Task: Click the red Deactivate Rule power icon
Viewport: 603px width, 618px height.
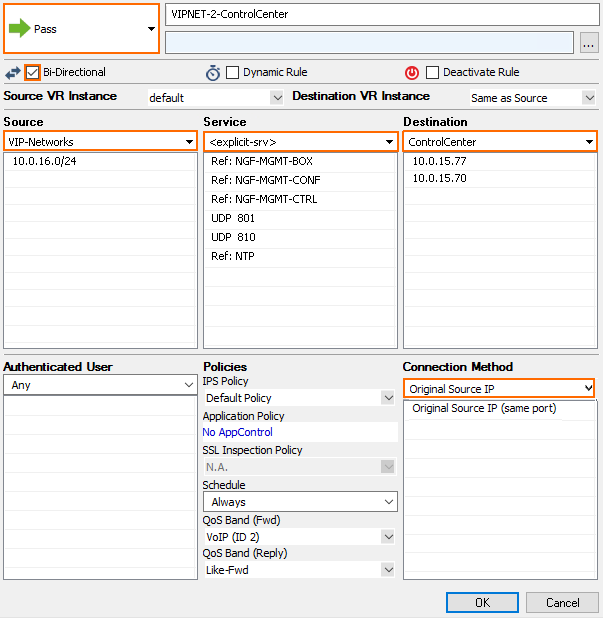Action: (412, 73)
